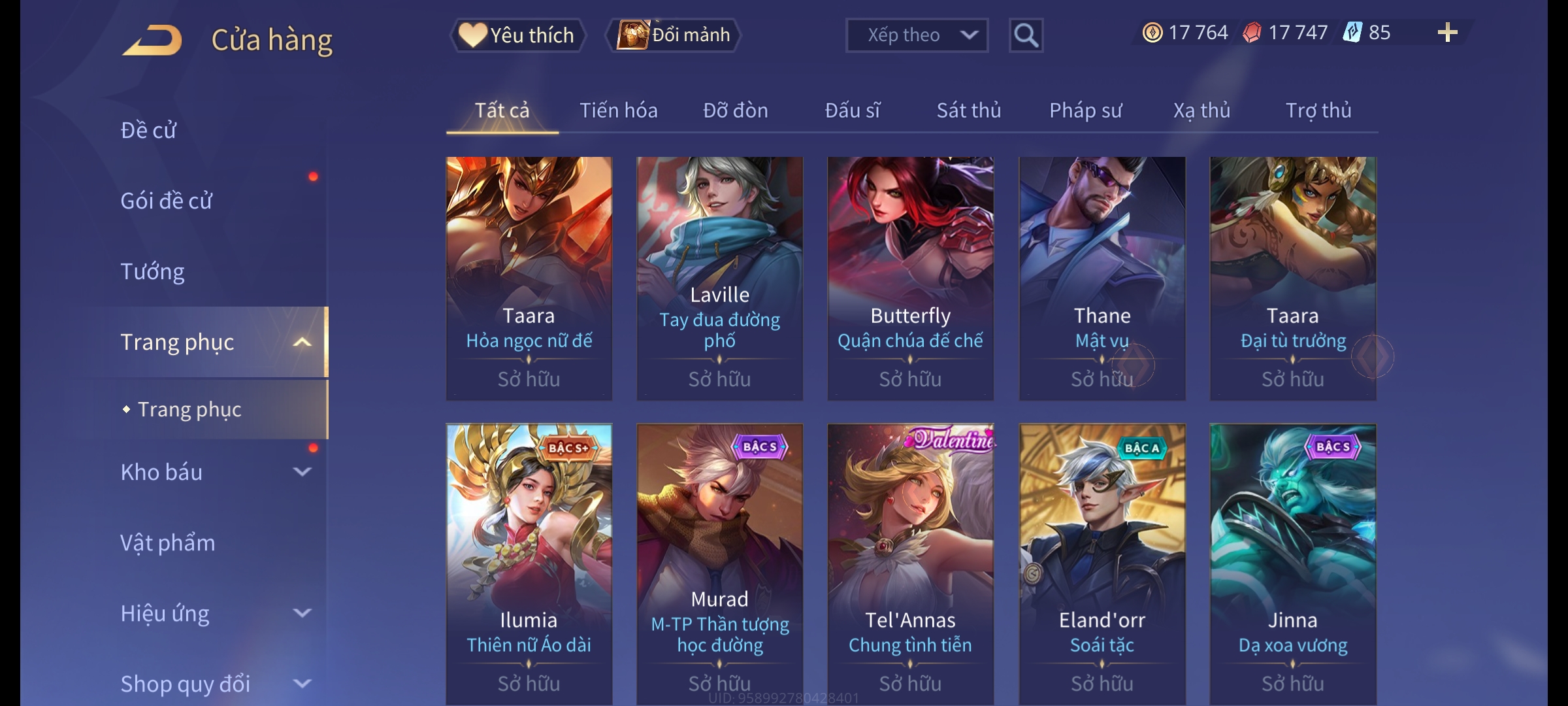Switch to the Tiến hóa tab
This screenshot has height=706, width=1568.
pyautogui.click(x=618, y=110)
